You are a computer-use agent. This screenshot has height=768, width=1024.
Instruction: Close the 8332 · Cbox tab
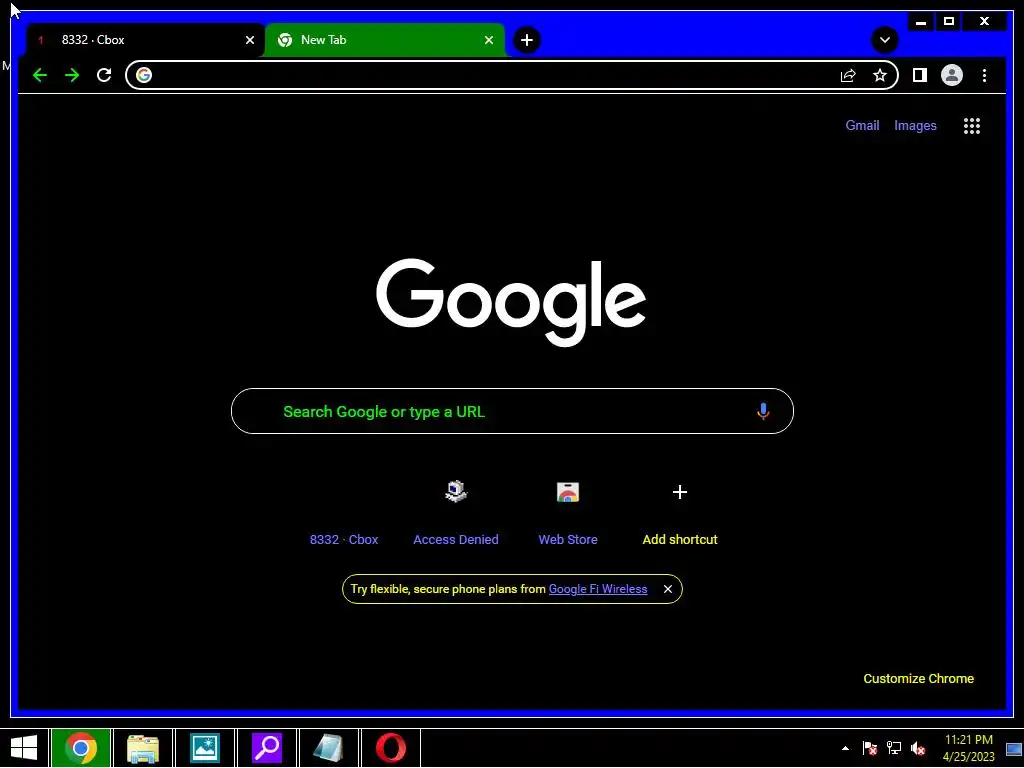click(x=249, y=40)
